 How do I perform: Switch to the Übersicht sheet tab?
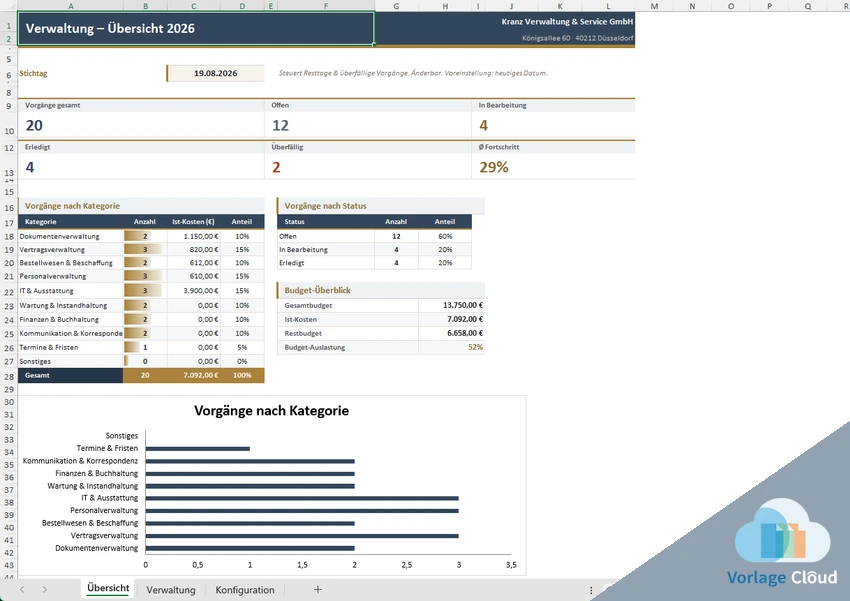point(108,588)
